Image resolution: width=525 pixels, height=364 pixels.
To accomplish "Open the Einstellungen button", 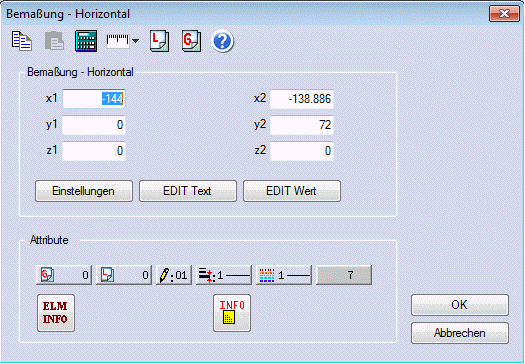I will [x=84, y=191].
